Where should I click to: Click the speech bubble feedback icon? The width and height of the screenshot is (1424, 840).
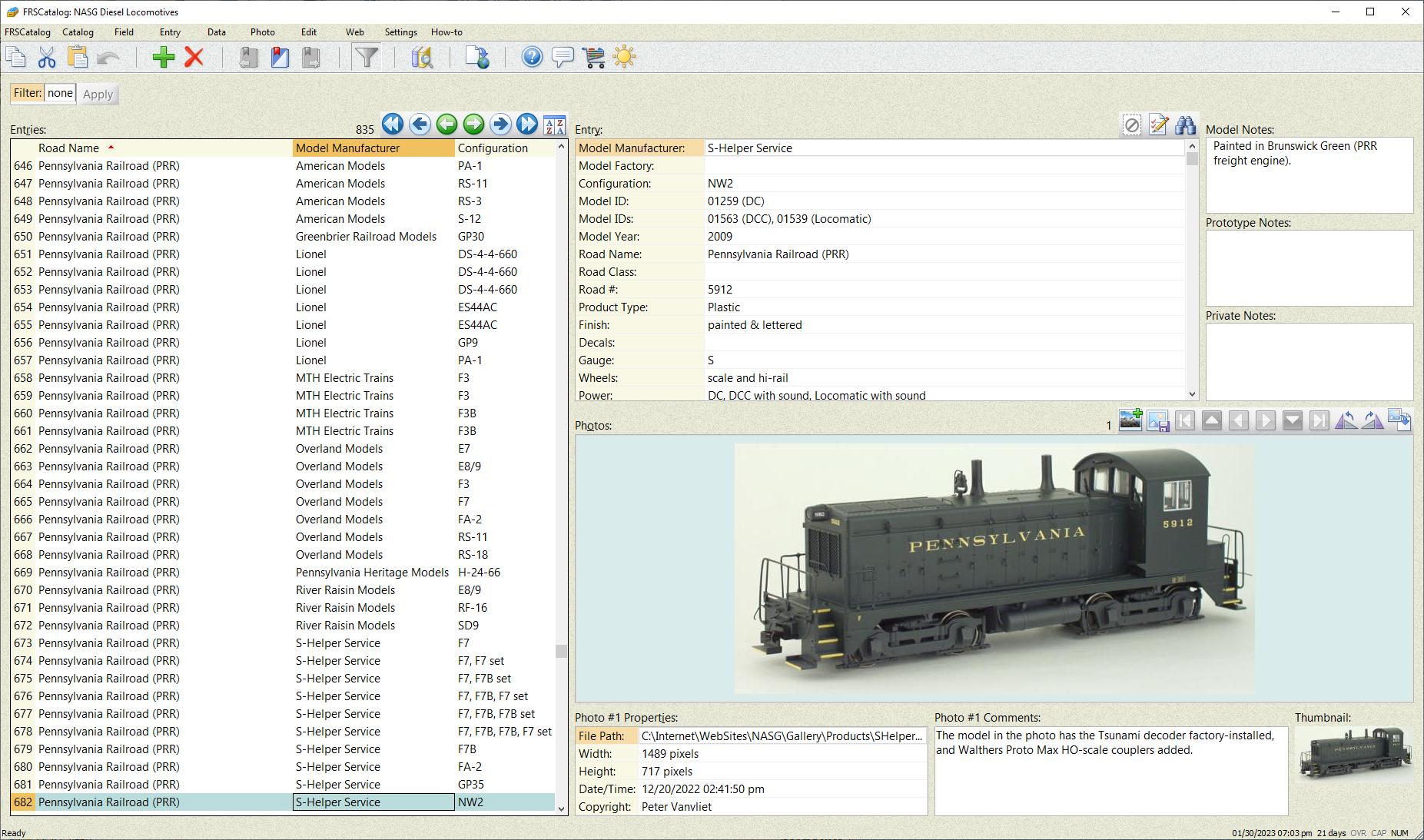[563, 57]
